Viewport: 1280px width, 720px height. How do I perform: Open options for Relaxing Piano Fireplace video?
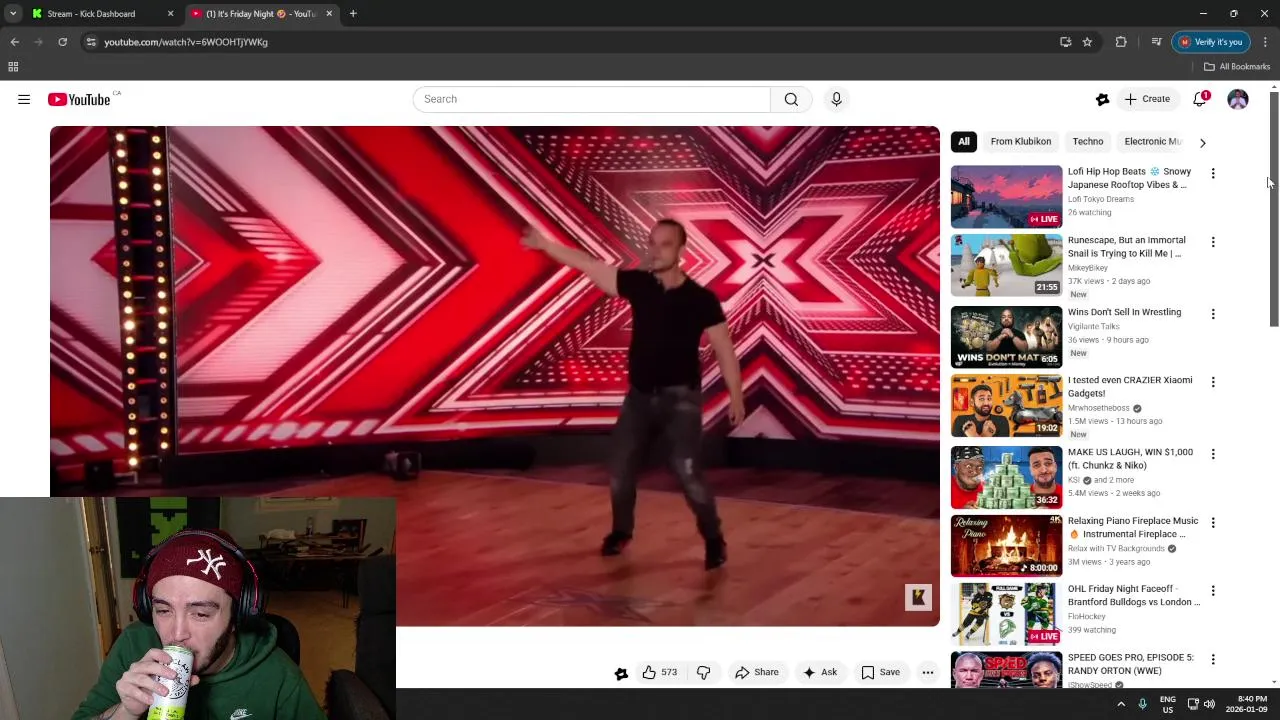[x=1213, y=523]
